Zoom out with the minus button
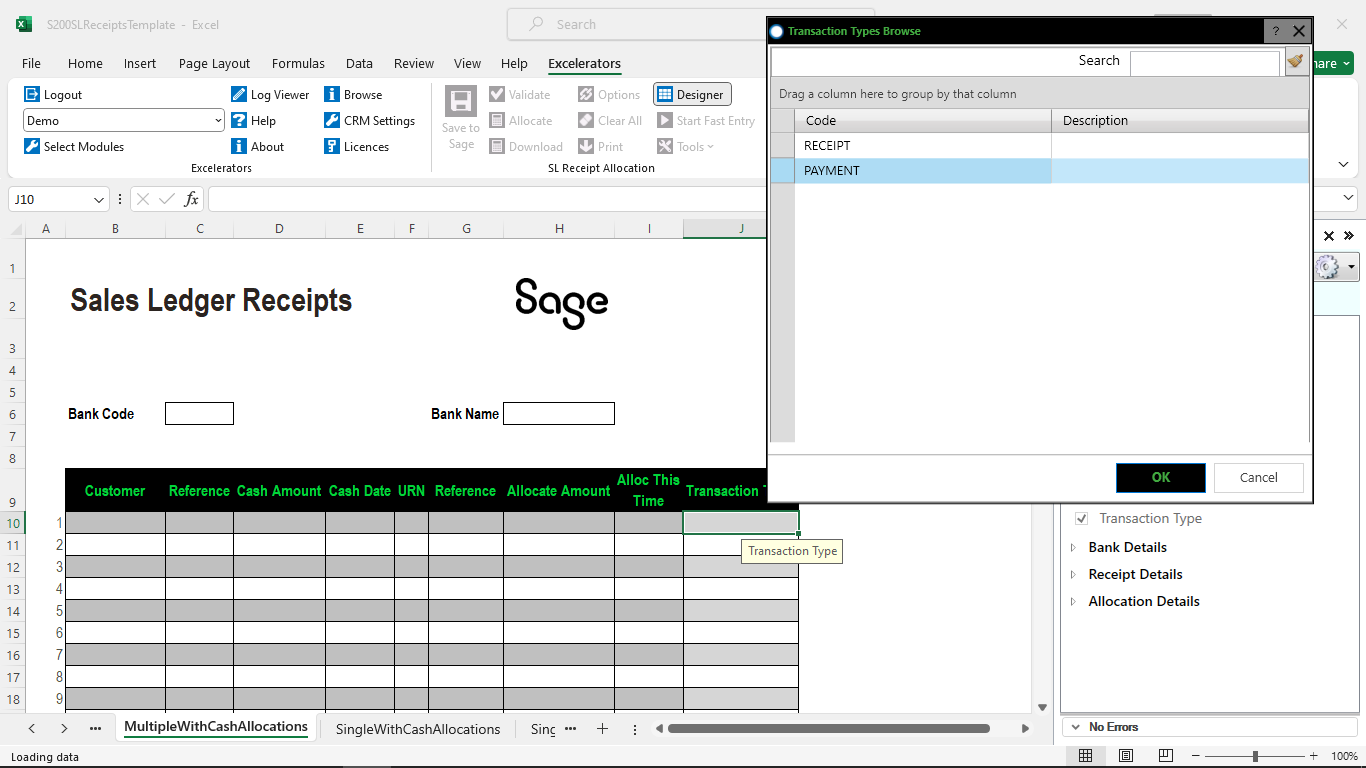Screen dimensions: 1366x768 [1195, 756]
